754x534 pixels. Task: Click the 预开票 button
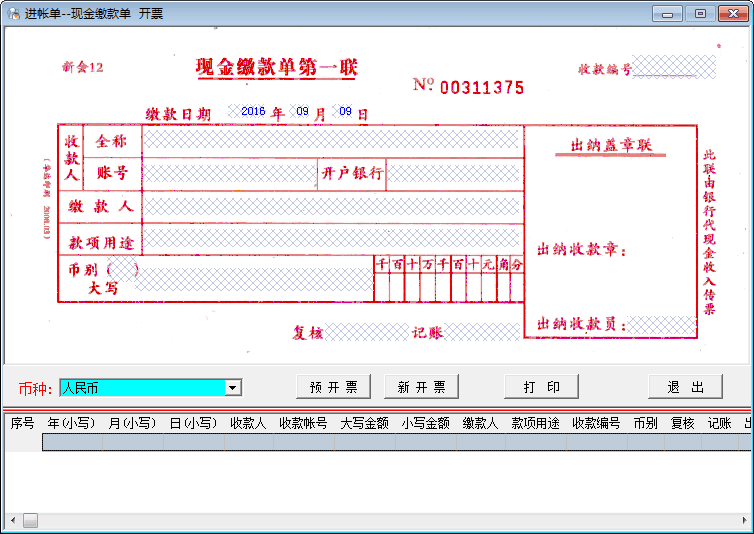click(x=333, y=387)
